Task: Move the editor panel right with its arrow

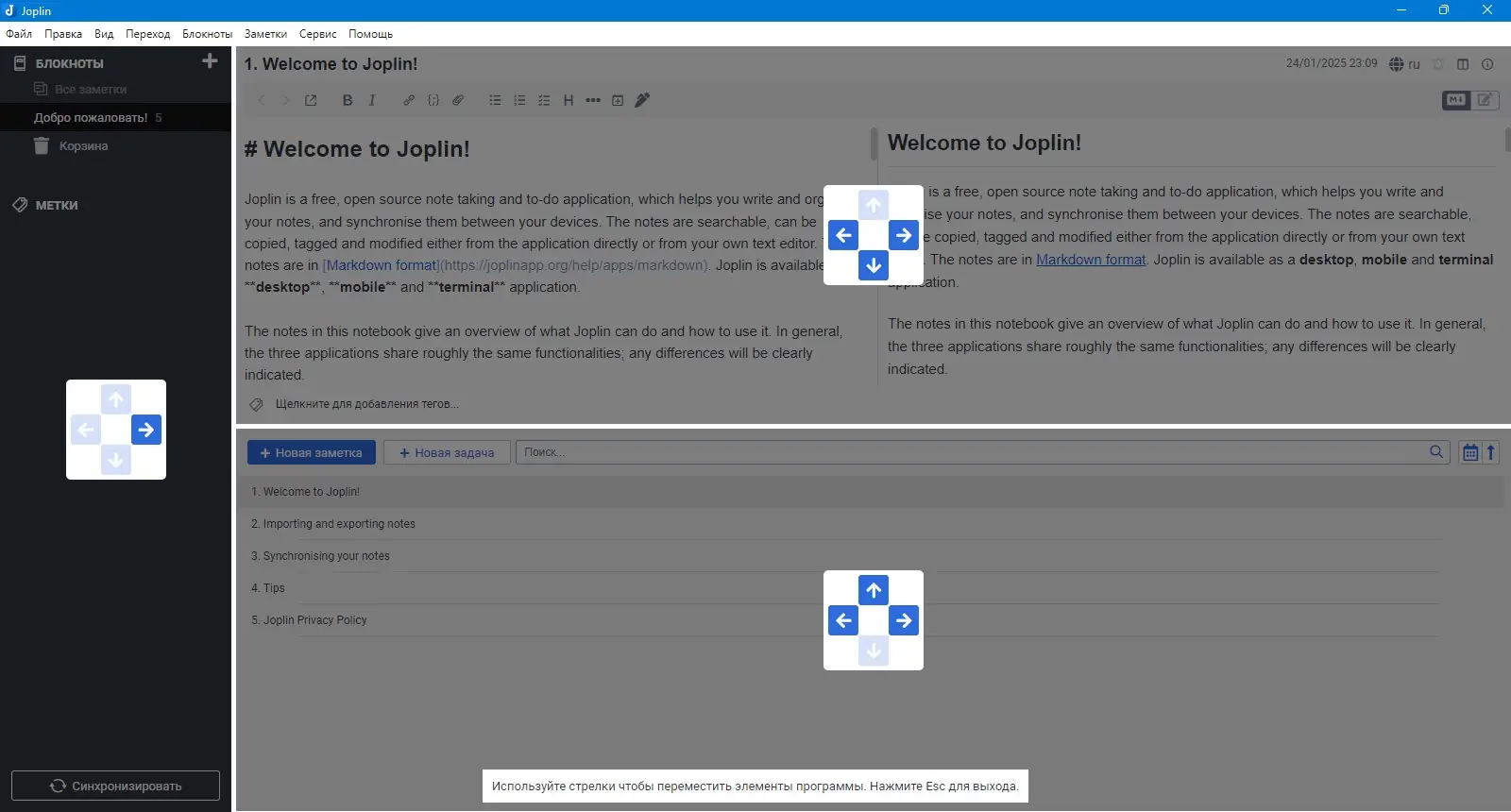Action: pos(904,235)
